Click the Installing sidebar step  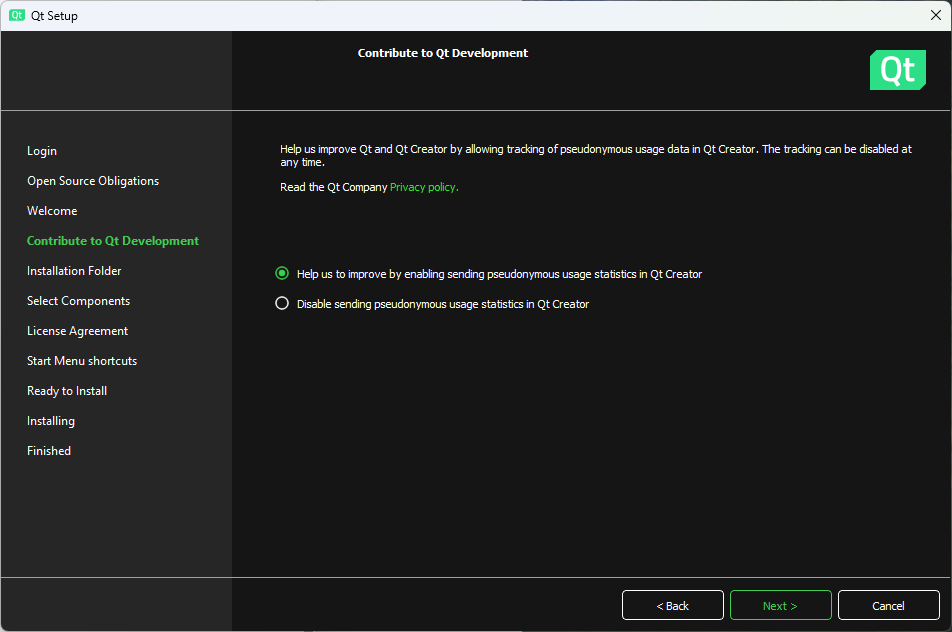51,421
